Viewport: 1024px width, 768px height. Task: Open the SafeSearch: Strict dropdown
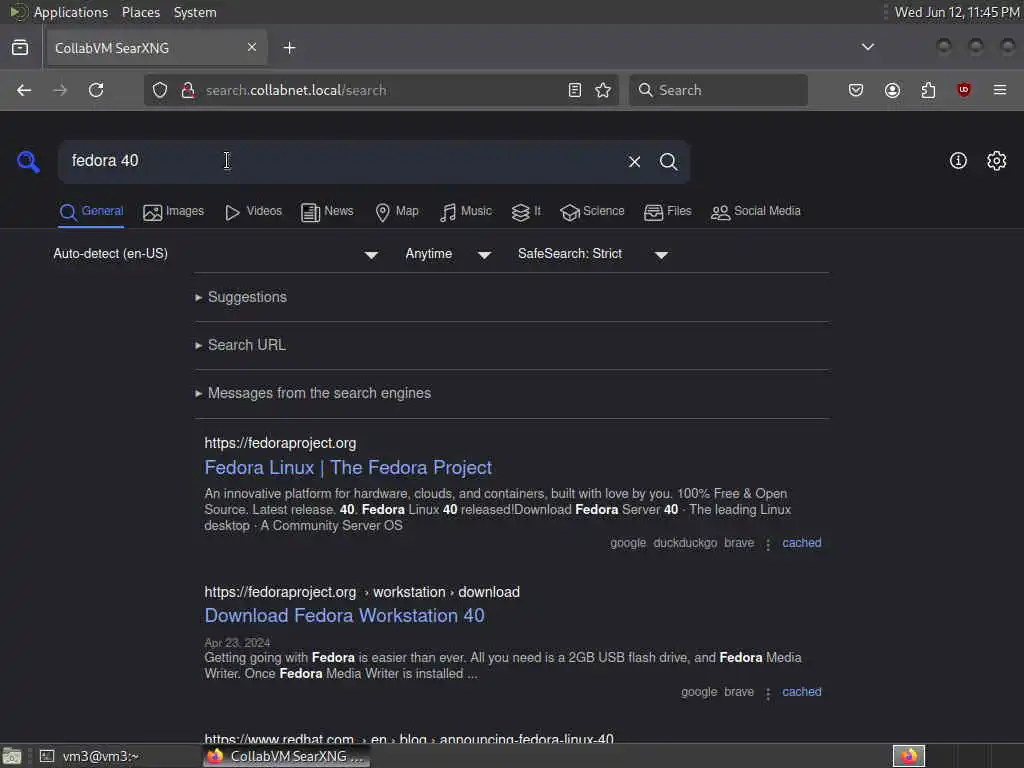[593, 254]
